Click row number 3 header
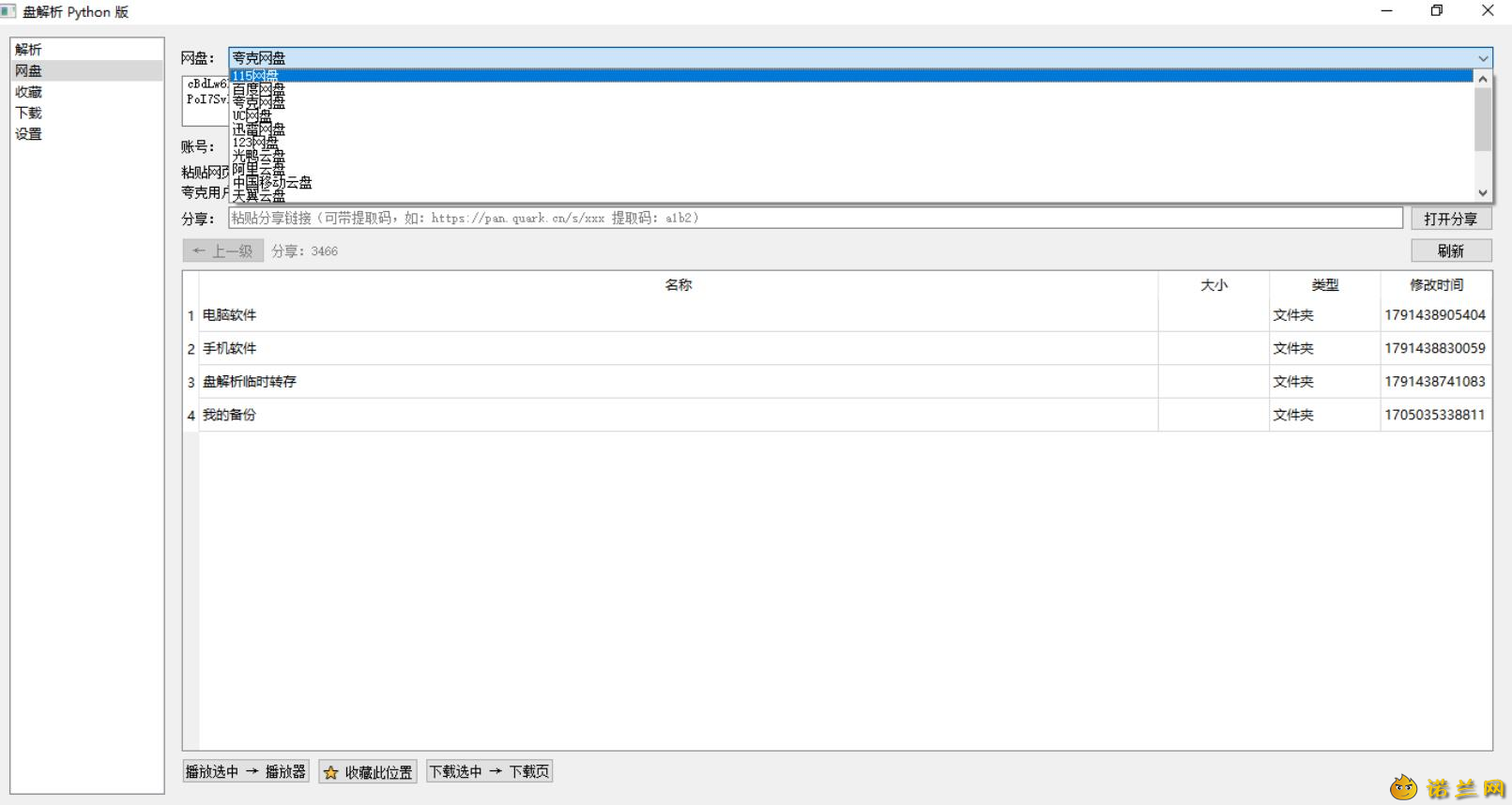 tap(191, 382)
